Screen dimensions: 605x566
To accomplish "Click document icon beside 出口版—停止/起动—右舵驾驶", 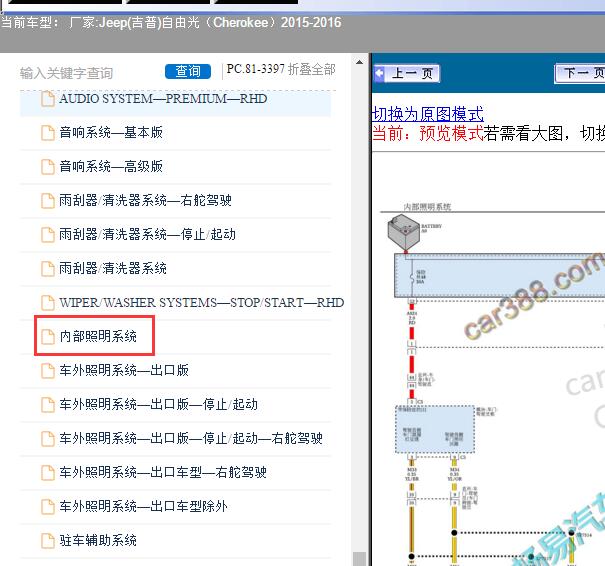I will click(48, 438).
